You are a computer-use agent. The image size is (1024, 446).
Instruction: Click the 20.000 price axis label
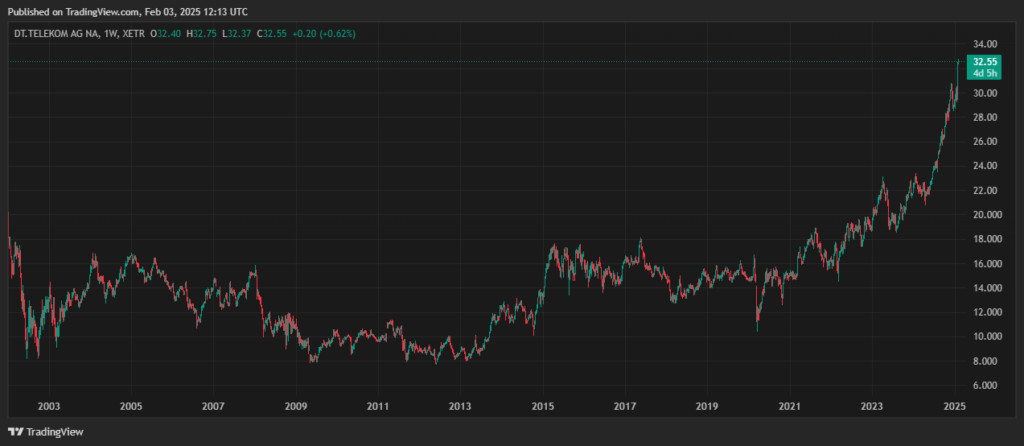click(x=987, y=215)
